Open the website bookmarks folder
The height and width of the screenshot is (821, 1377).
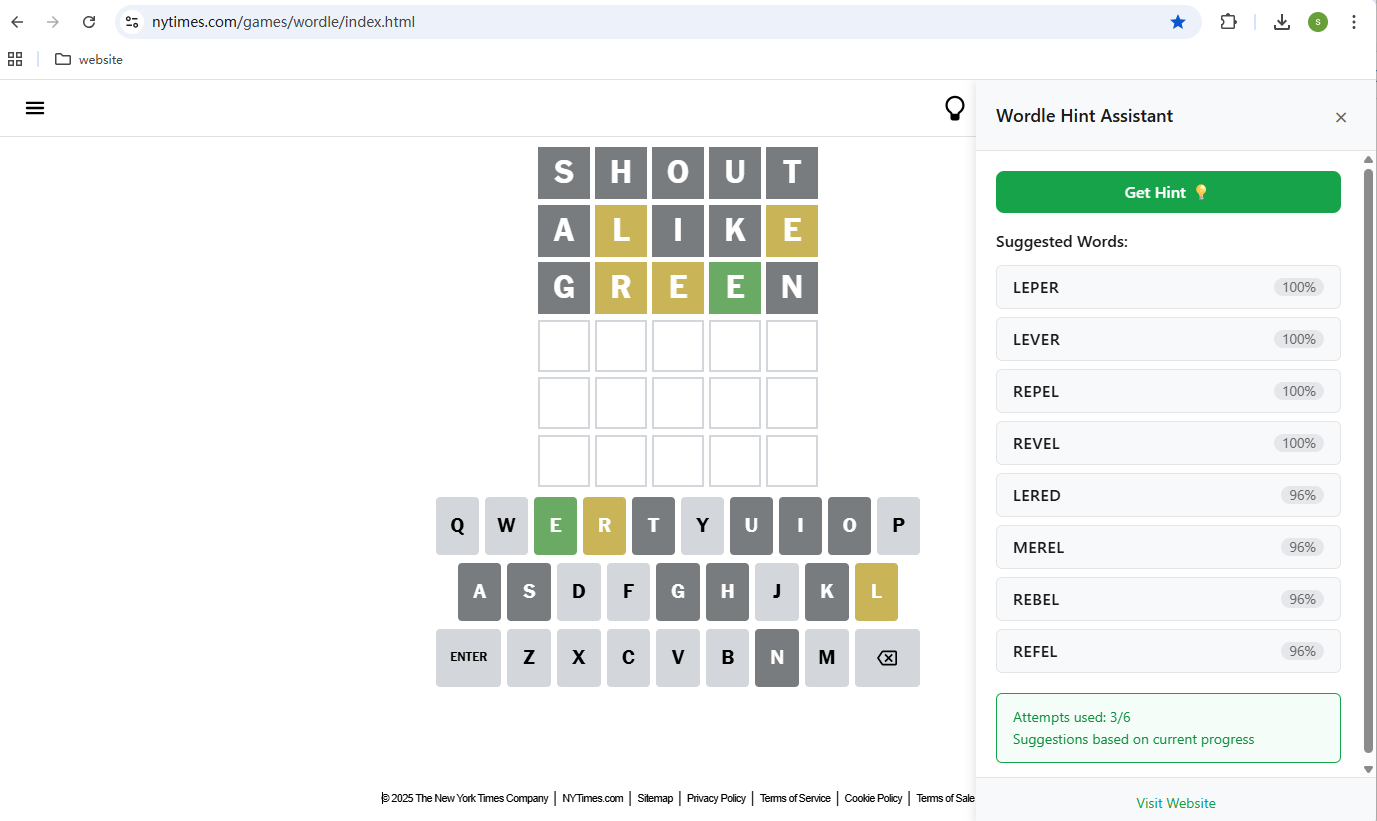pyautogui.click(x=89, y=59)
